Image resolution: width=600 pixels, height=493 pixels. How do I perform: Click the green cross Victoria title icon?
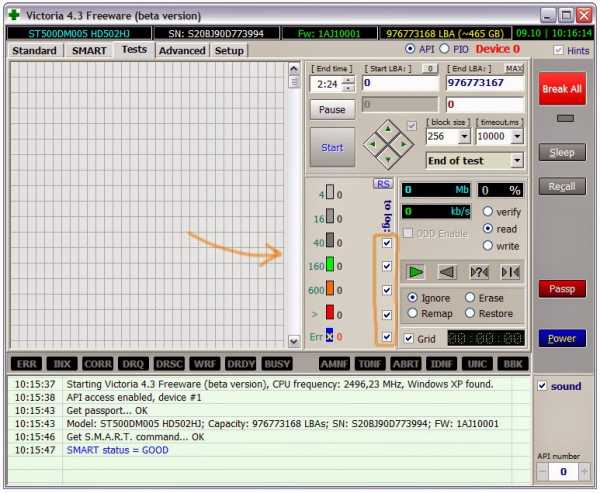pyautogui.click(x=15, y=15)
